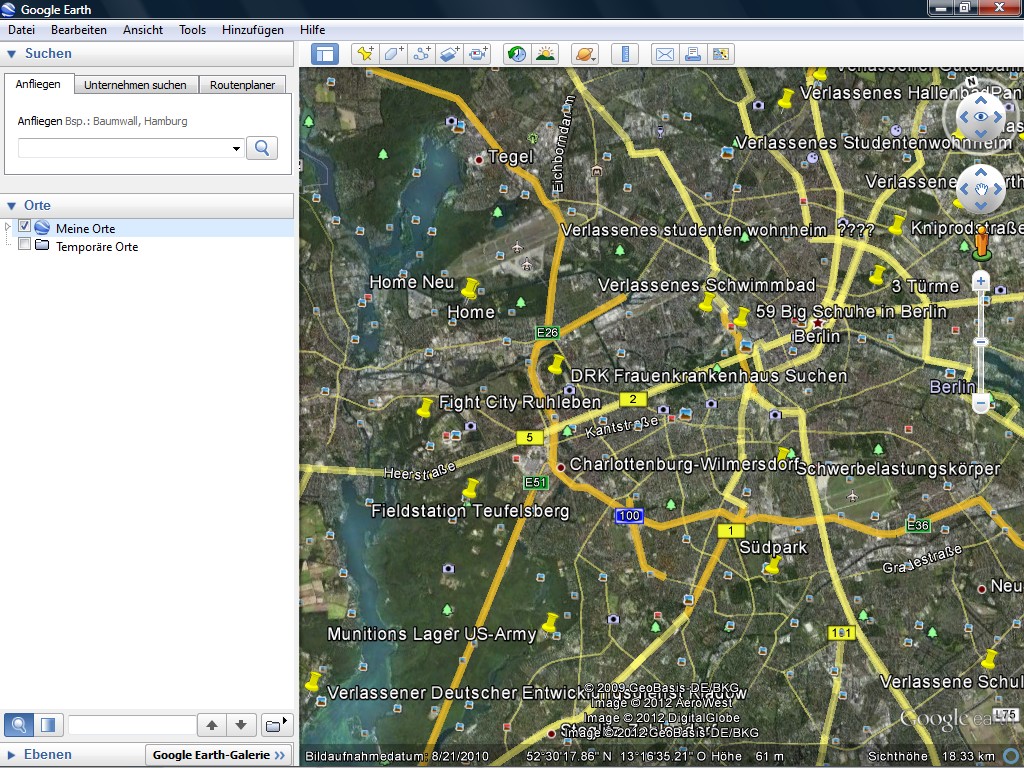
Task: Open the planet switcher dropdown
Action: click(584, 54)
